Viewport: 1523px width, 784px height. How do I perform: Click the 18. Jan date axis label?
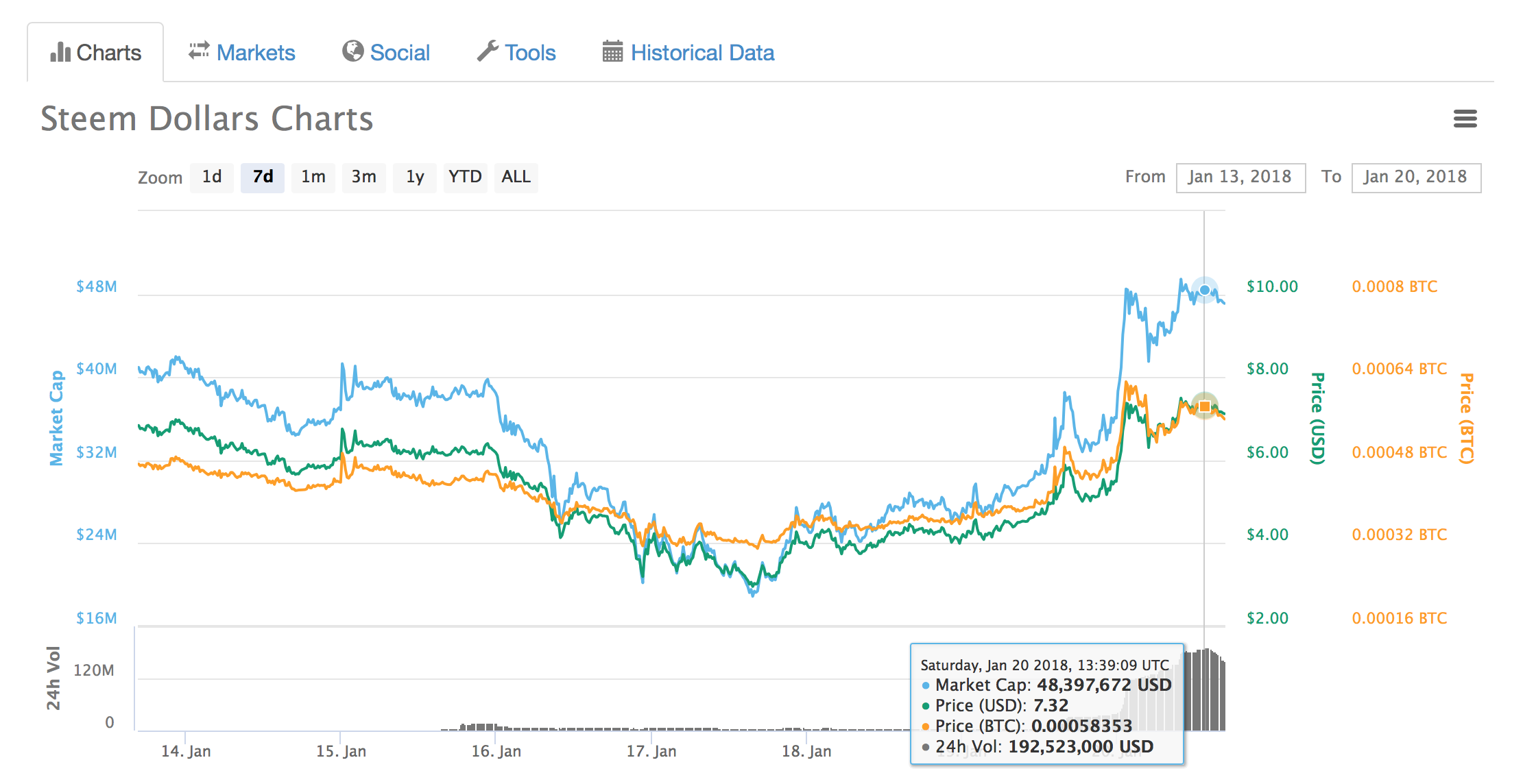click(x=806, y=751)
